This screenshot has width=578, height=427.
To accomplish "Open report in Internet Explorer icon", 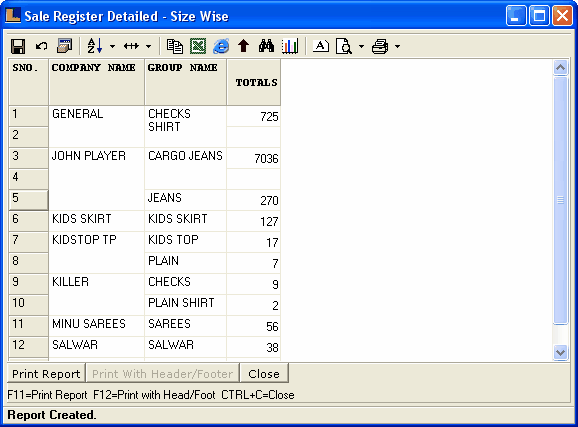I will (221, 46).
